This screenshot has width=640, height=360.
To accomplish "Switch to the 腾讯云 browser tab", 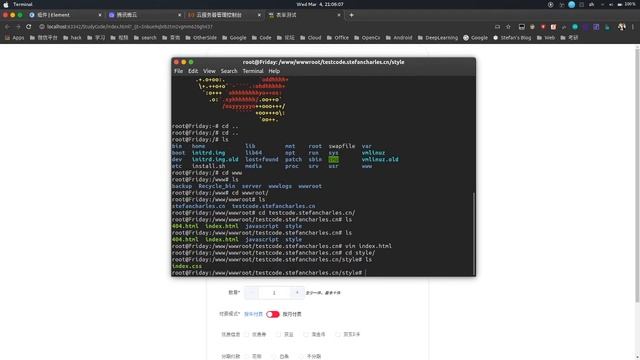I will (145, 15).
